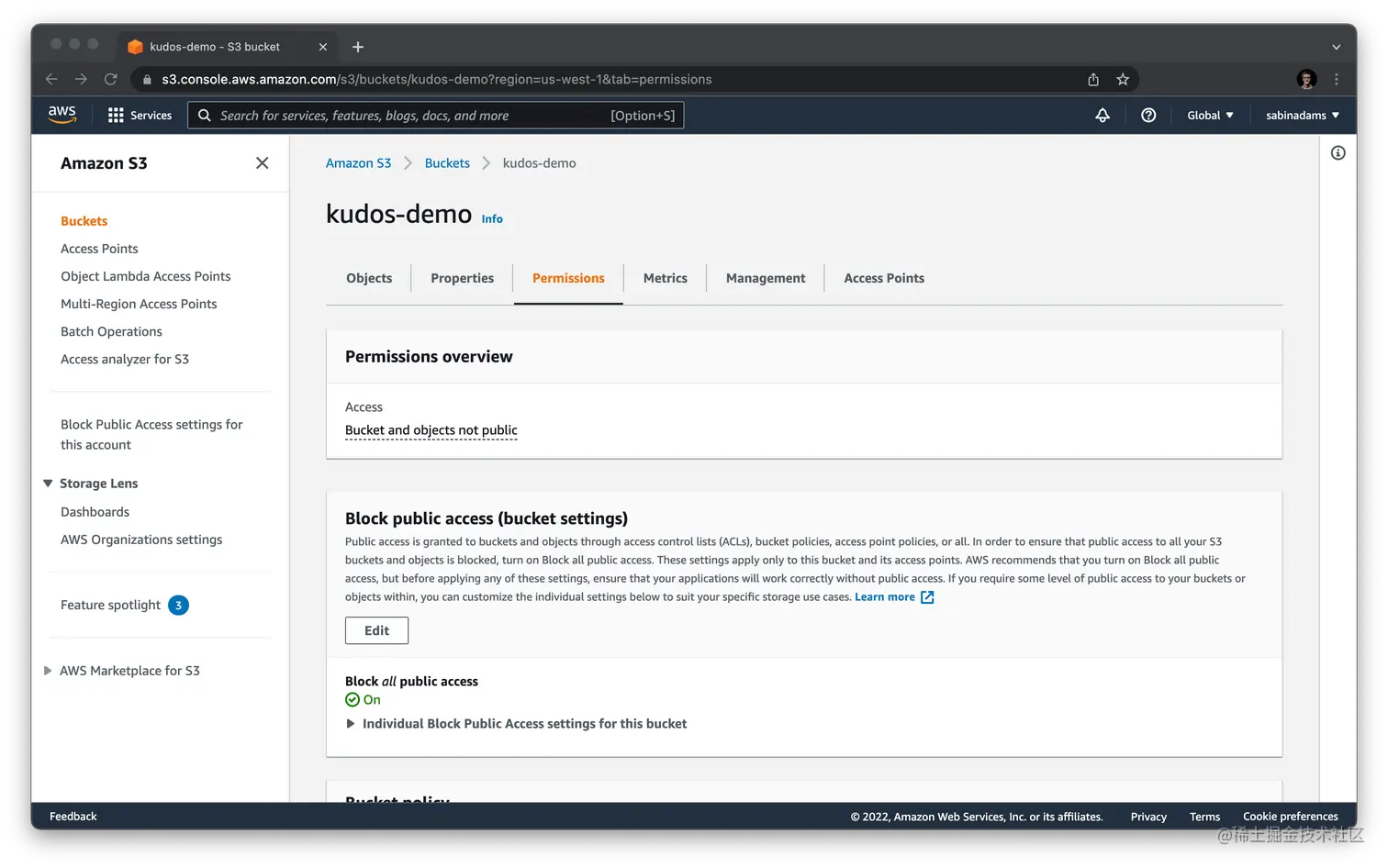Click Edit under Block public access
This screenshot has width=1388, height=868.
click(376, 630)
